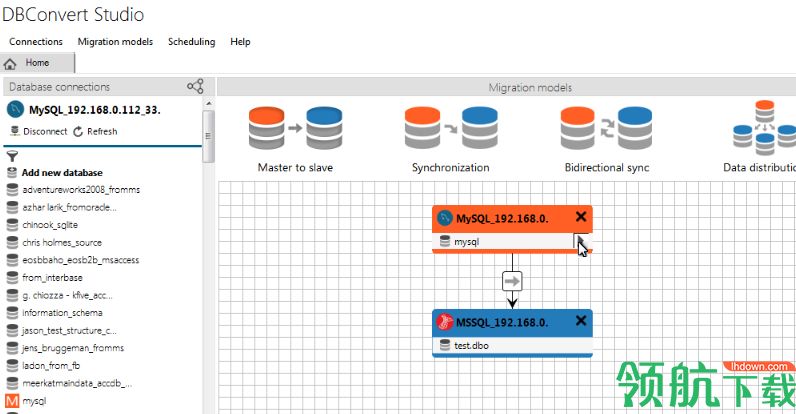Image resolution: width=796 pixels, height=414 pixels.
Task: Open the Migration models menu
Action: (115, 42)
